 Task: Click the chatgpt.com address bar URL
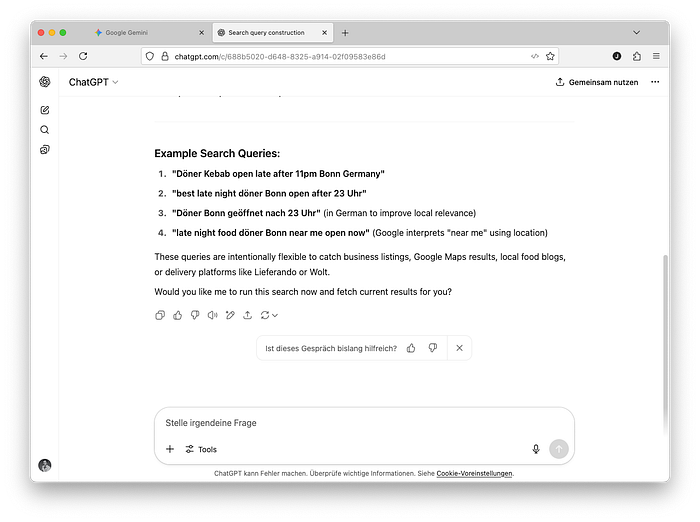pyautogui.click(x=280, y=57)
